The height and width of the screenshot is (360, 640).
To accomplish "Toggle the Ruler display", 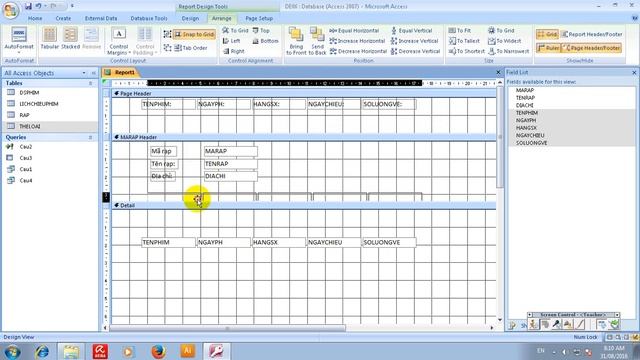I will [548, 48].
